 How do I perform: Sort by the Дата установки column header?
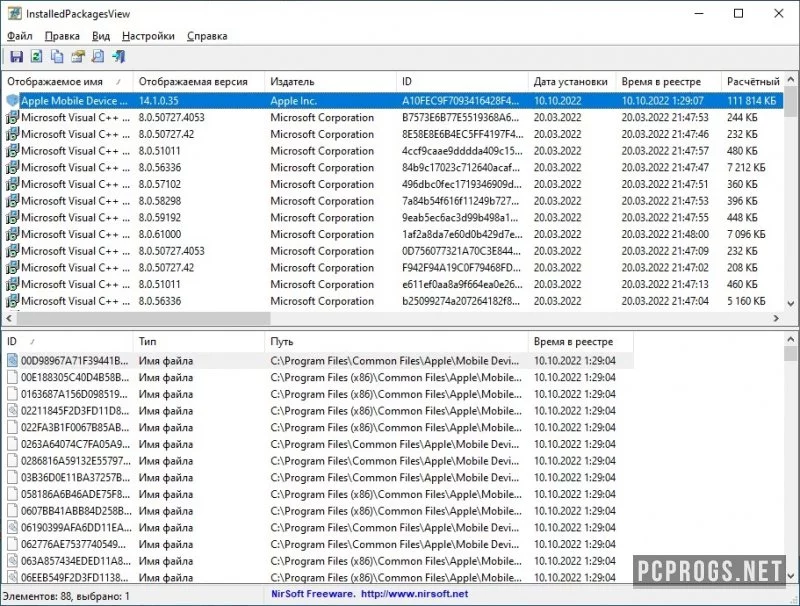point(572,82)
